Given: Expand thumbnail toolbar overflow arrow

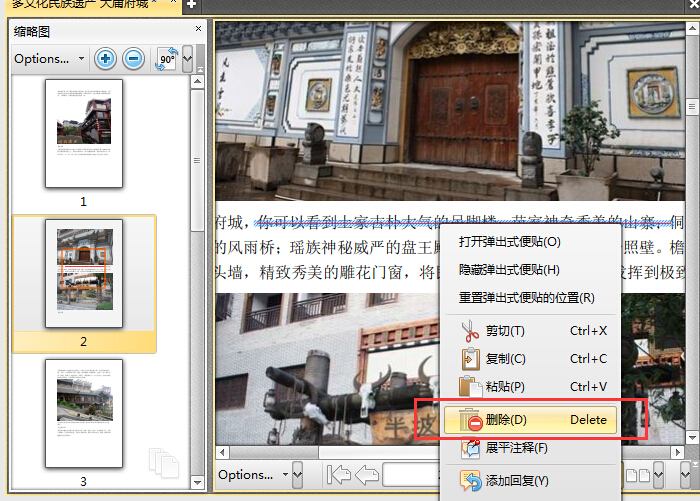Looking at the screenshot, I should [x=188, y=58].
